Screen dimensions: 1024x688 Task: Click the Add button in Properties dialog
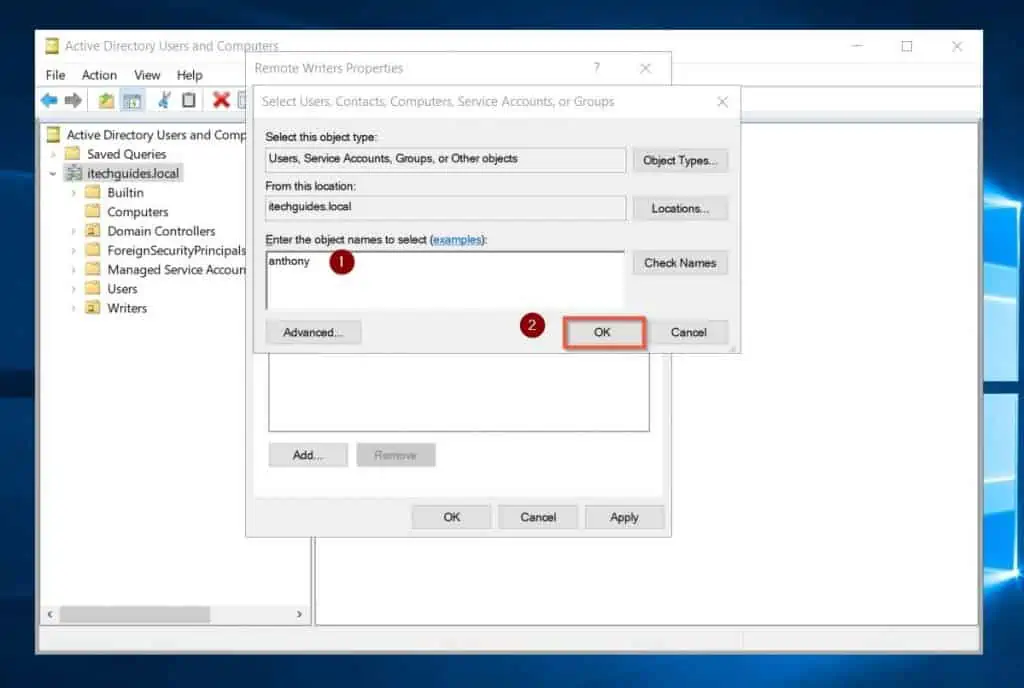(308, 455)
